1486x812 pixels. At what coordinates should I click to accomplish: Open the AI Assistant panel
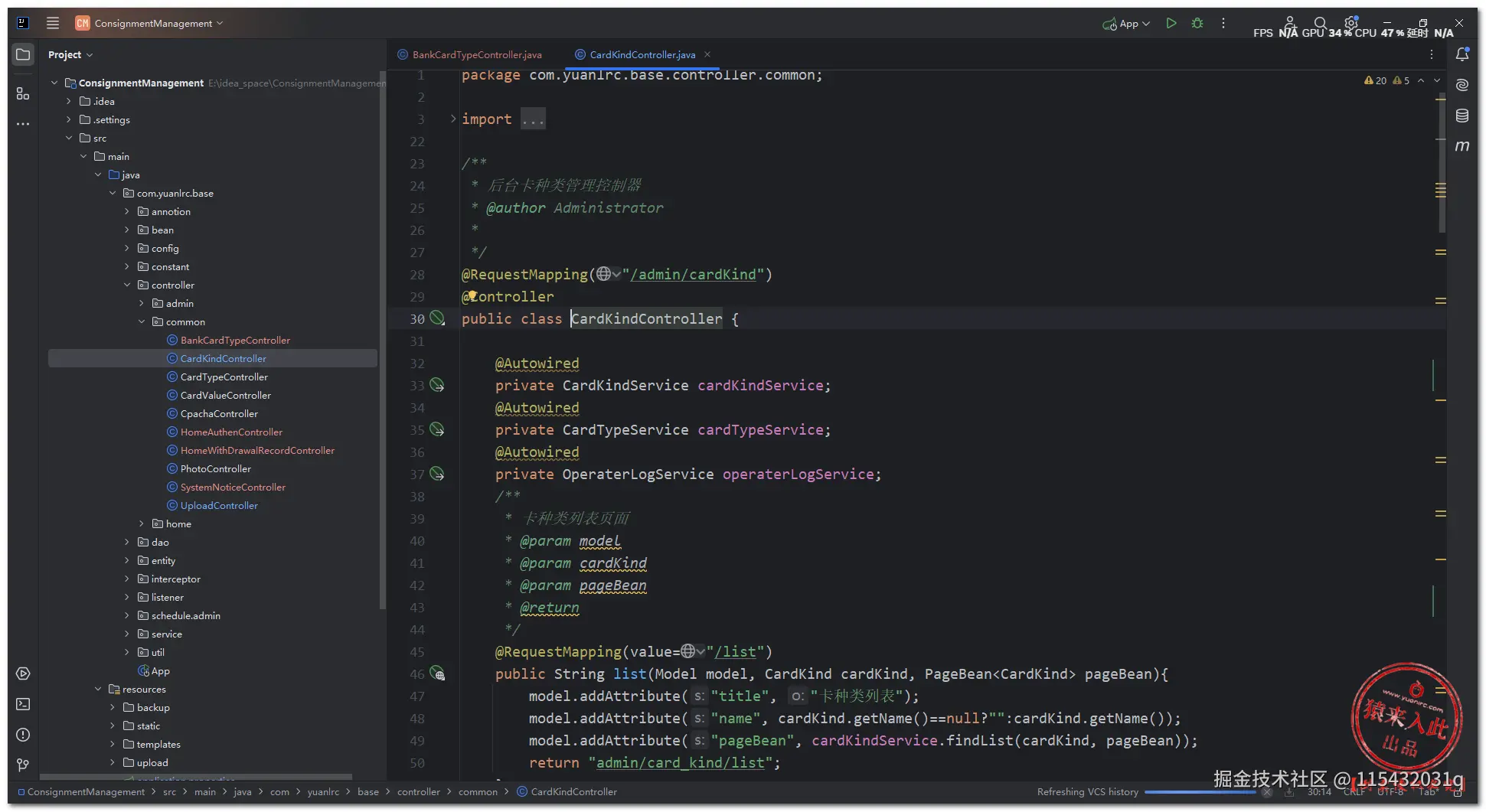click(1462, 85)
